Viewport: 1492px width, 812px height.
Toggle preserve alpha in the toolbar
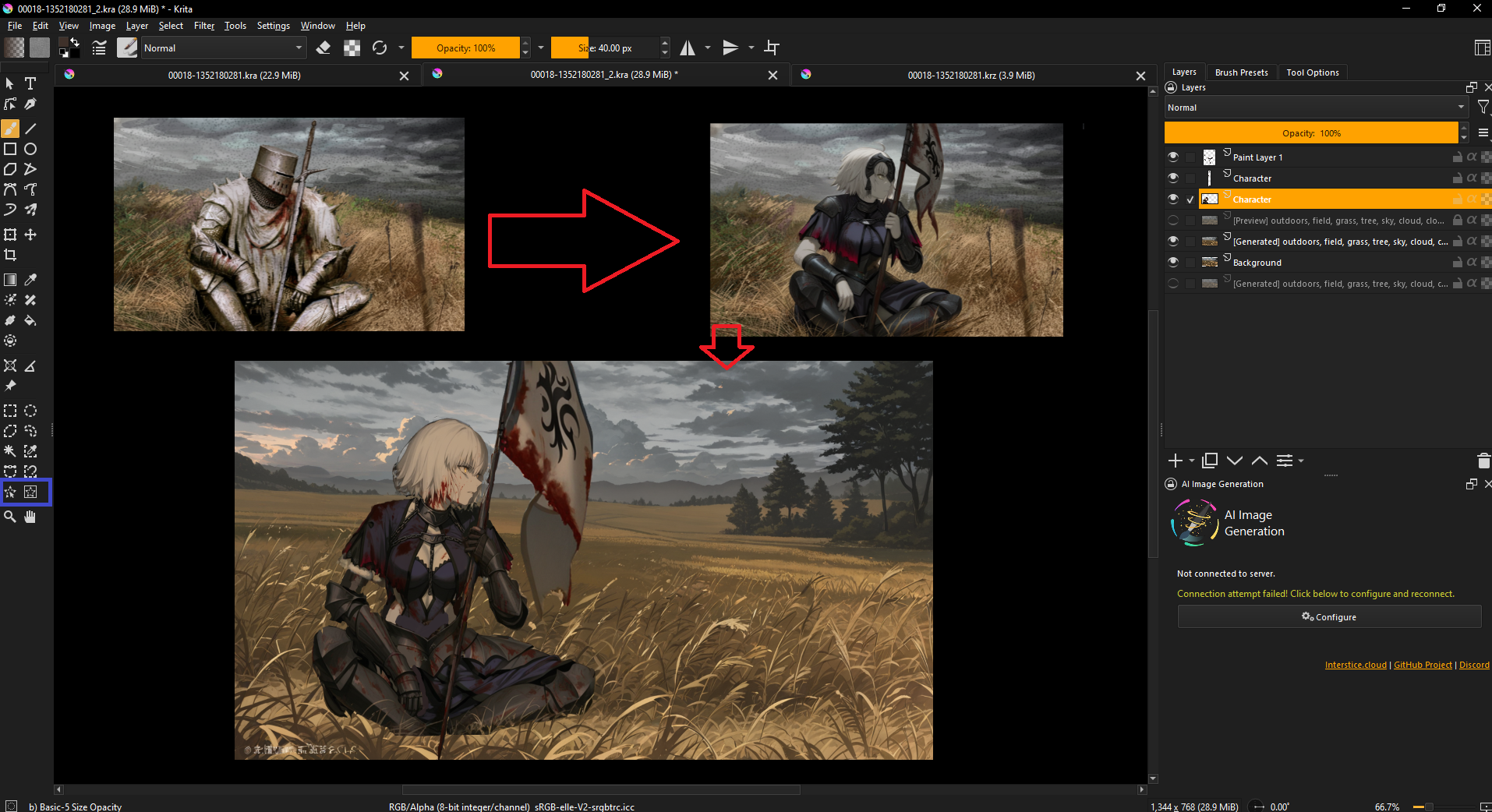pyautogui.click(x=352, y=48)
